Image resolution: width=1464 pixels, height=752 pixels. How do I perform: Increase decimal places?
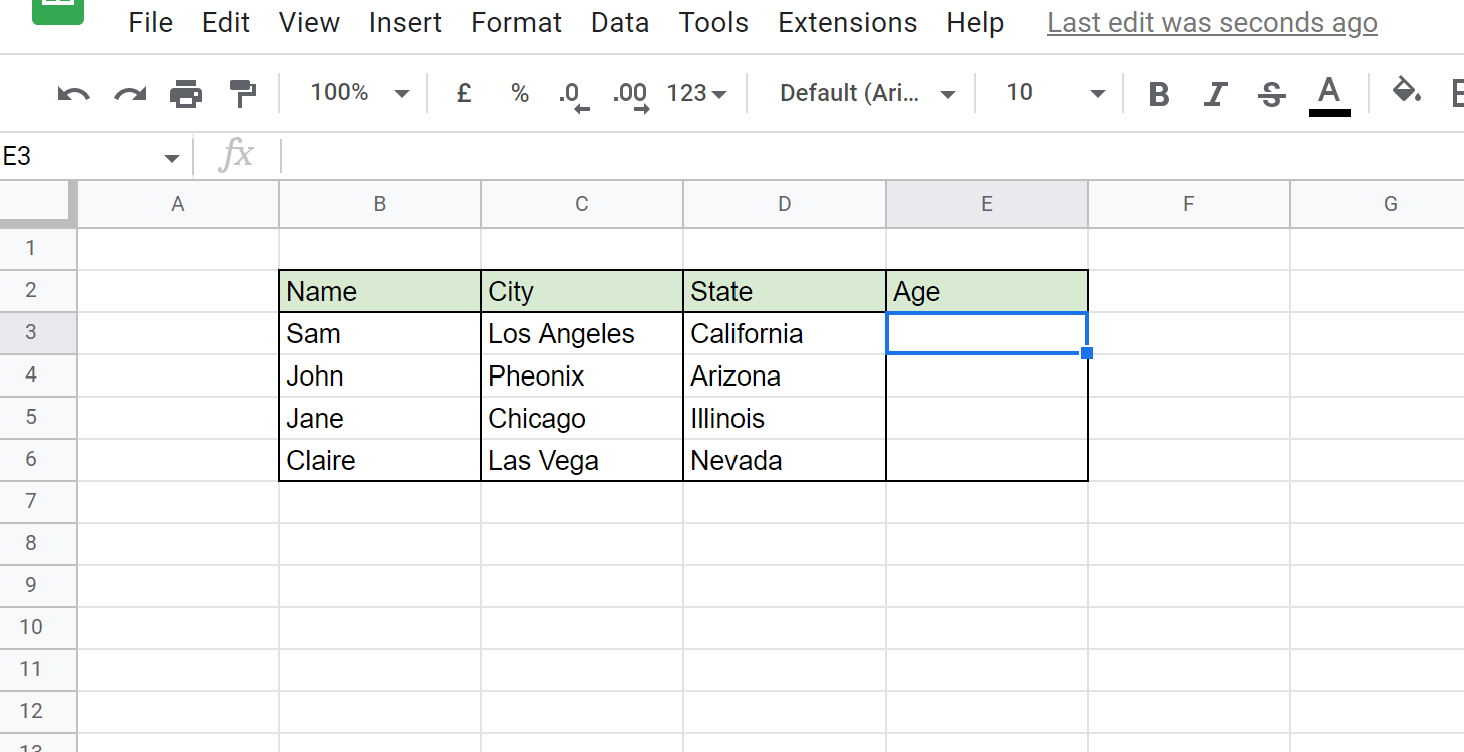[x=629, y=92]
